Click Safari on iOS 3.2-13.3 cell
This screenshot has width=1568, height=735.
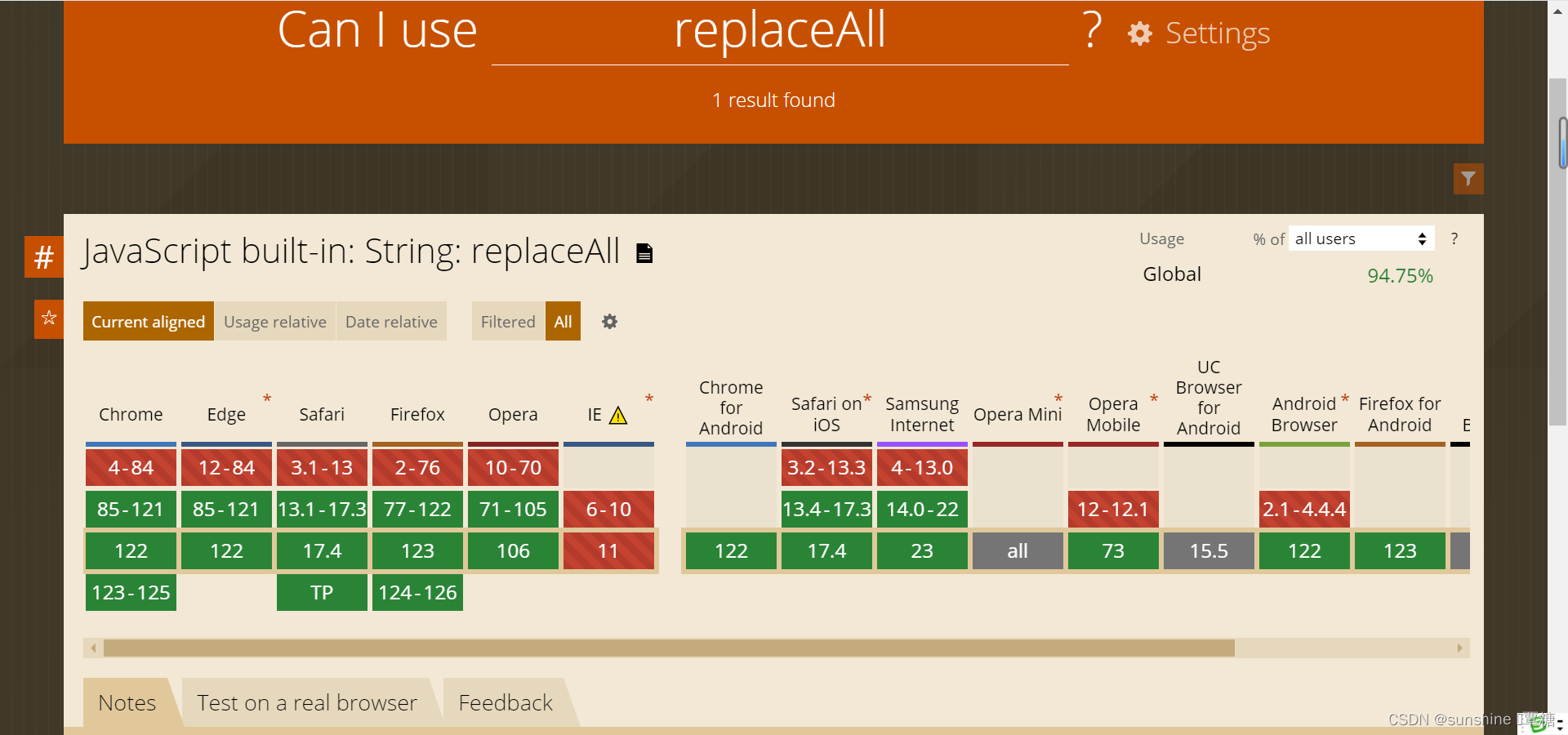click(x=826, y=468)
